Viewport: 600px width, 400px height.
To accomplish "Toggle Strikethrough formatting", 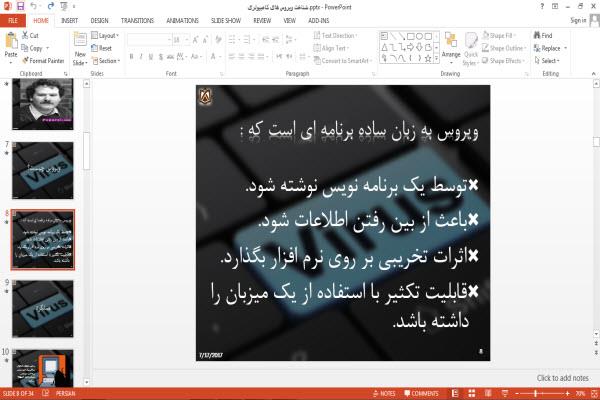I will (x=170, y=57).
